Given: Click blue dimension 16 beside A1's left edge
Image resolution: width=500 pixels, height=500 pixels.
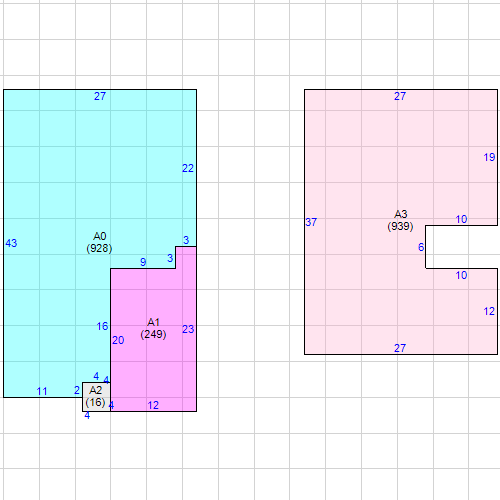Looking at the screenshot, I should pyautogui.click(x=102, y=326).
